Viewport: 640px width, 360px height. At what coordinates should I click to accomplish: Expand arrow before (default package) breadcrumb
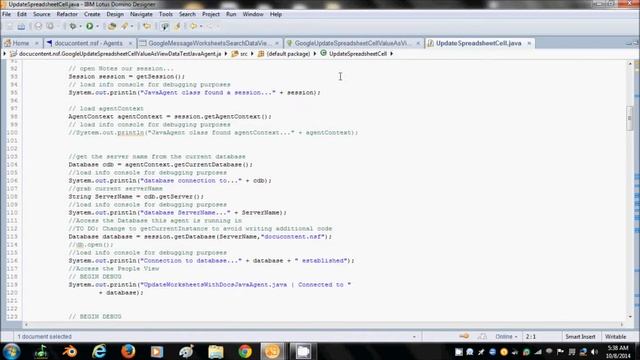252,54
